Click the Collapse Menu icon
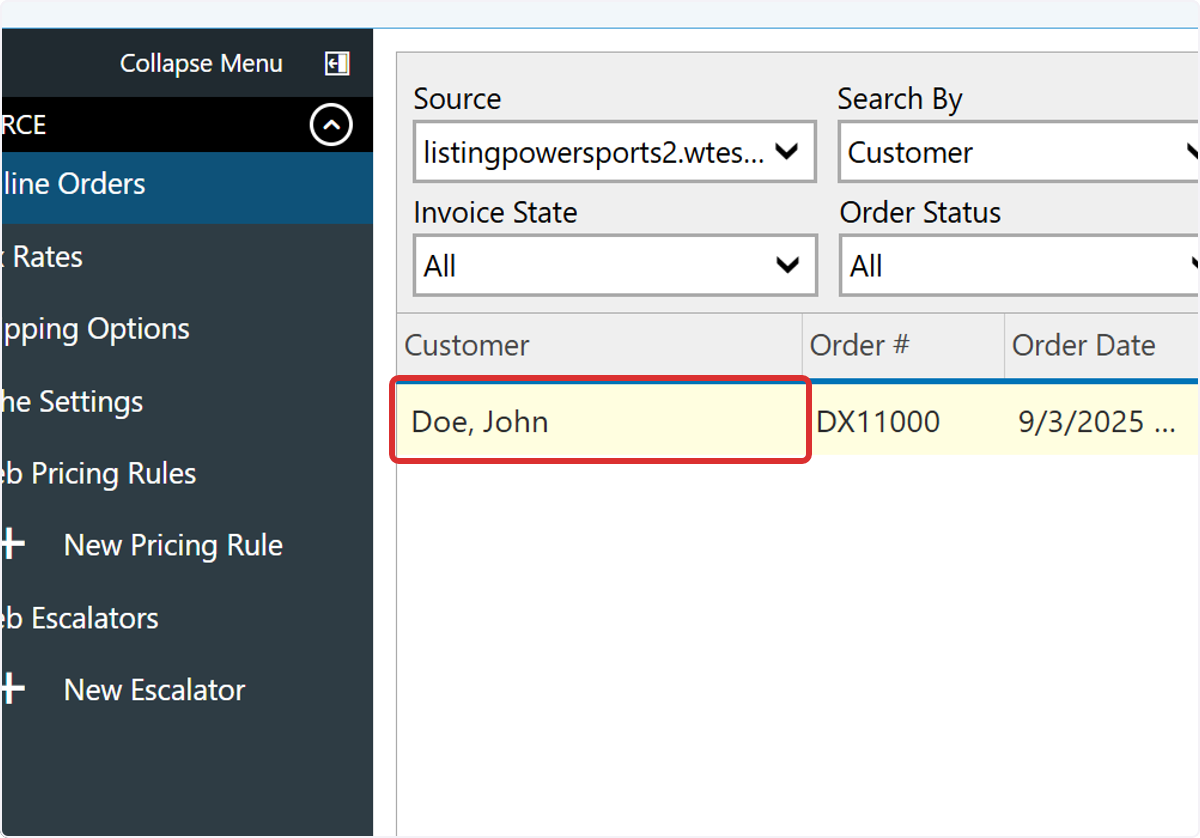The image size is (1200, 838). pyautogui.click(x=337, y=63)
